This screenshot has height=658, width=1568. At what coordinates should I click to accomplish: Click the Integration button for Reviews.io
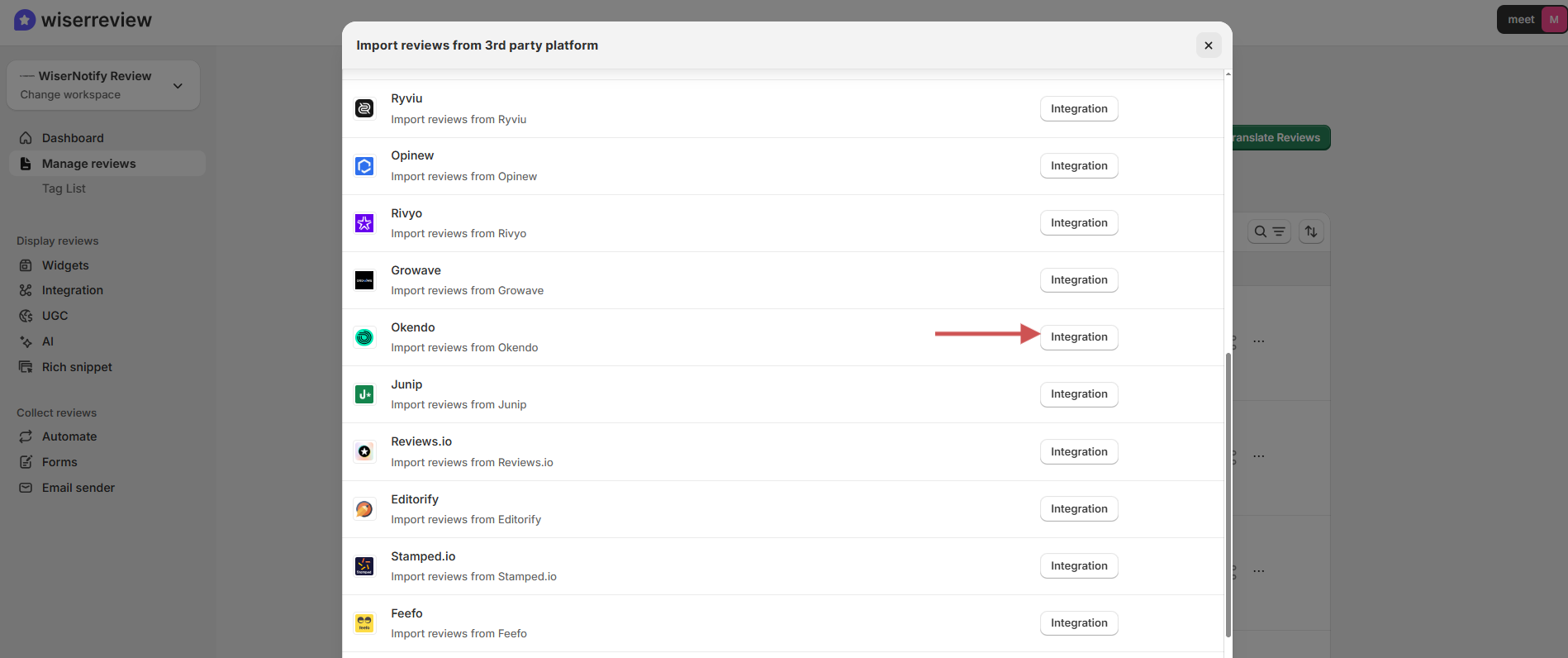tap(1078, 452)
